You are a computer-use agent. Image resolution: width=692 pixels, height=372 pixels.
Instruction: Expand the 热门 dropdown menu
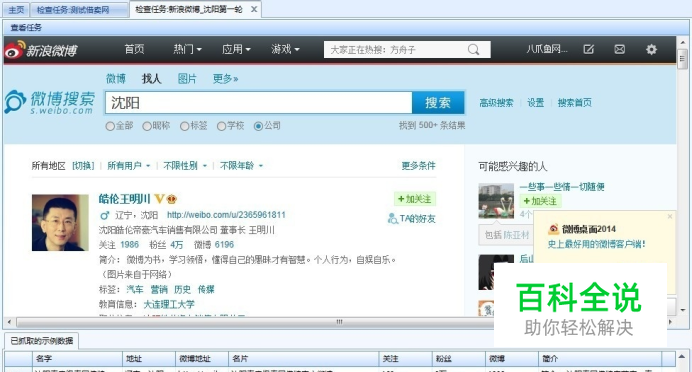click(x=188, y=49)
